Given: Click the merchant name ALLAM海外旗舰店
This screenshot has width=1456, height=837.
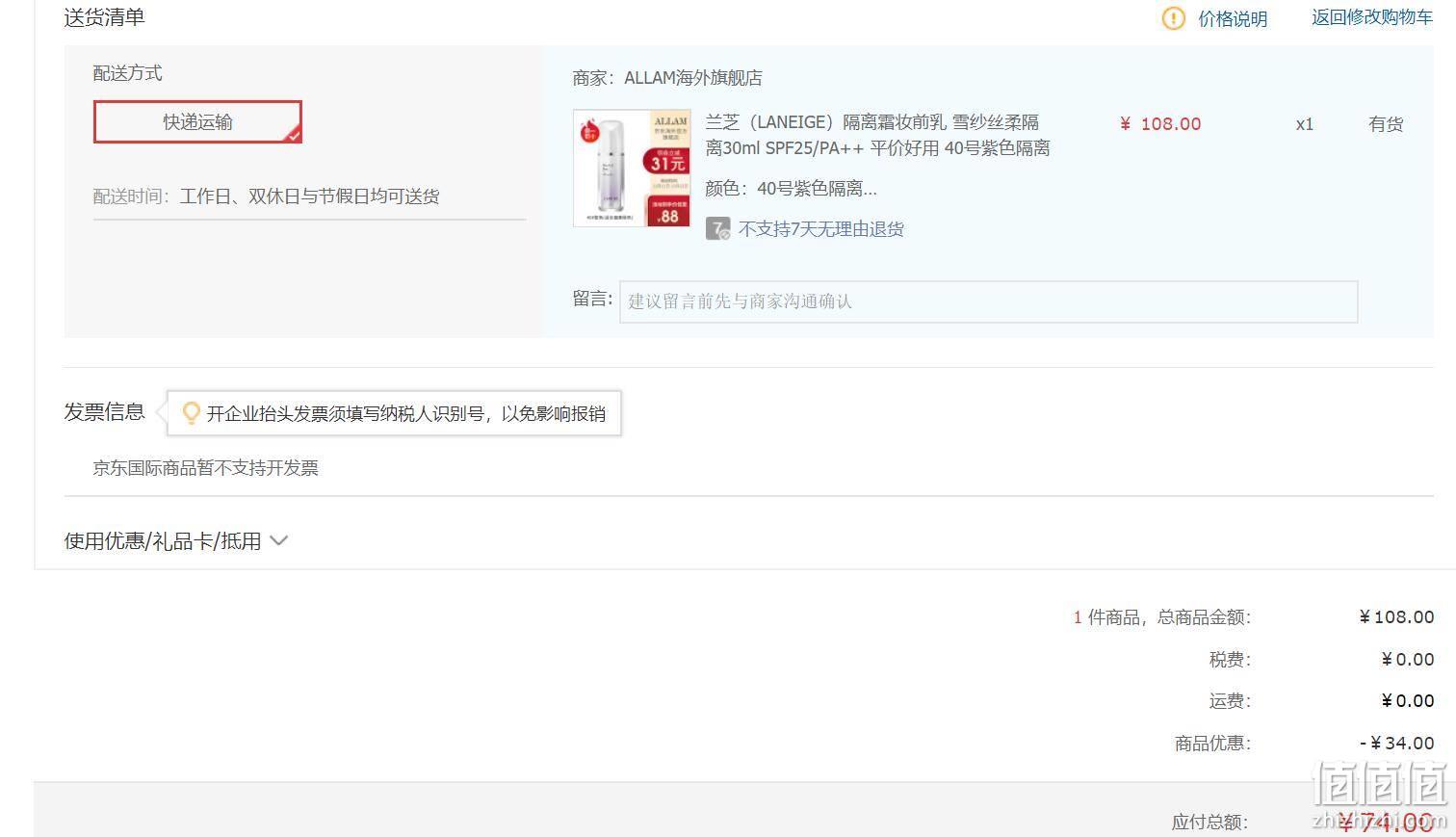Looking at the screenshot, I should pyautogui.click(x=693, y=78).
